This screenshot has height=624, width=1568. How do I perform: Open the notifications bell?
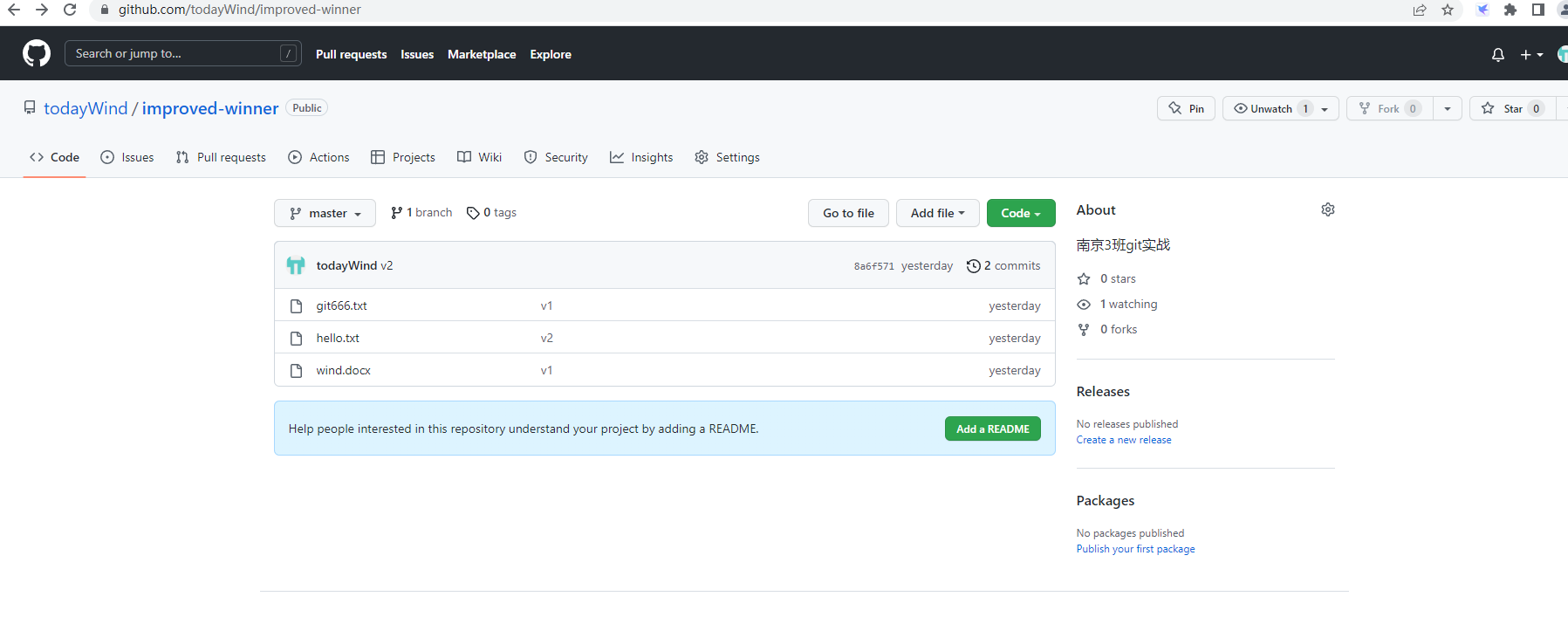1497,55
